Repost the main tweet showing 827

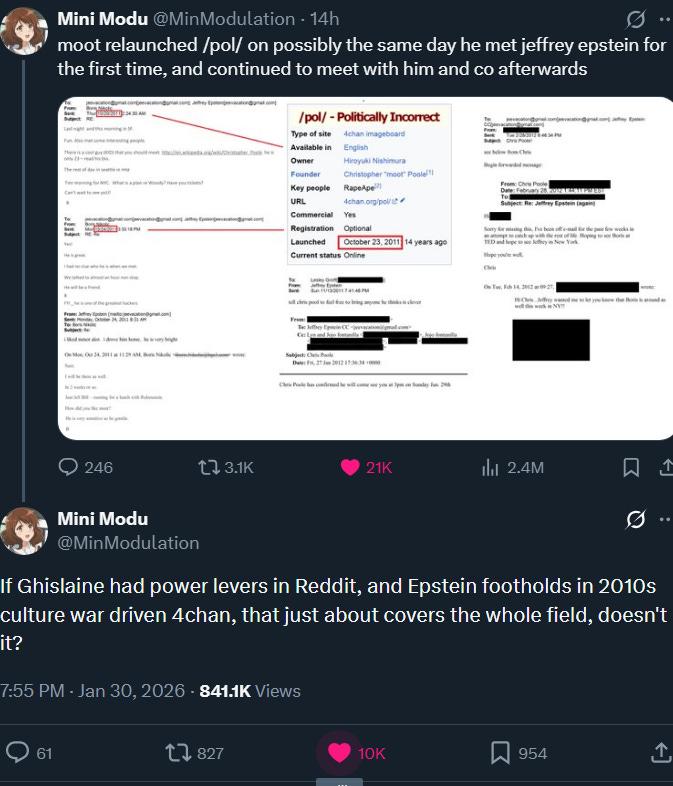tap(179, 752)
